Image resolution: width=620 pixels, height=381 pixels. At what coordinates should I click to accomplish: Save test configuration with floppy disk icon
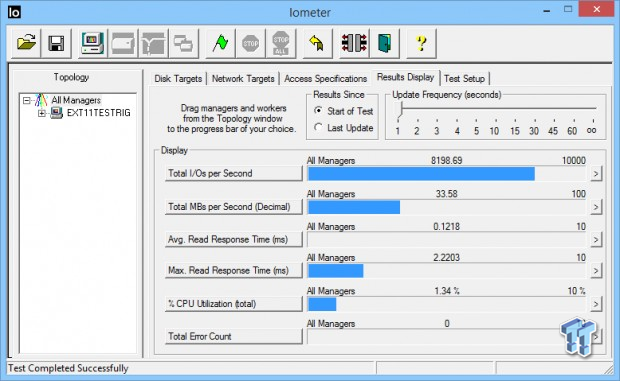point(56,43)
